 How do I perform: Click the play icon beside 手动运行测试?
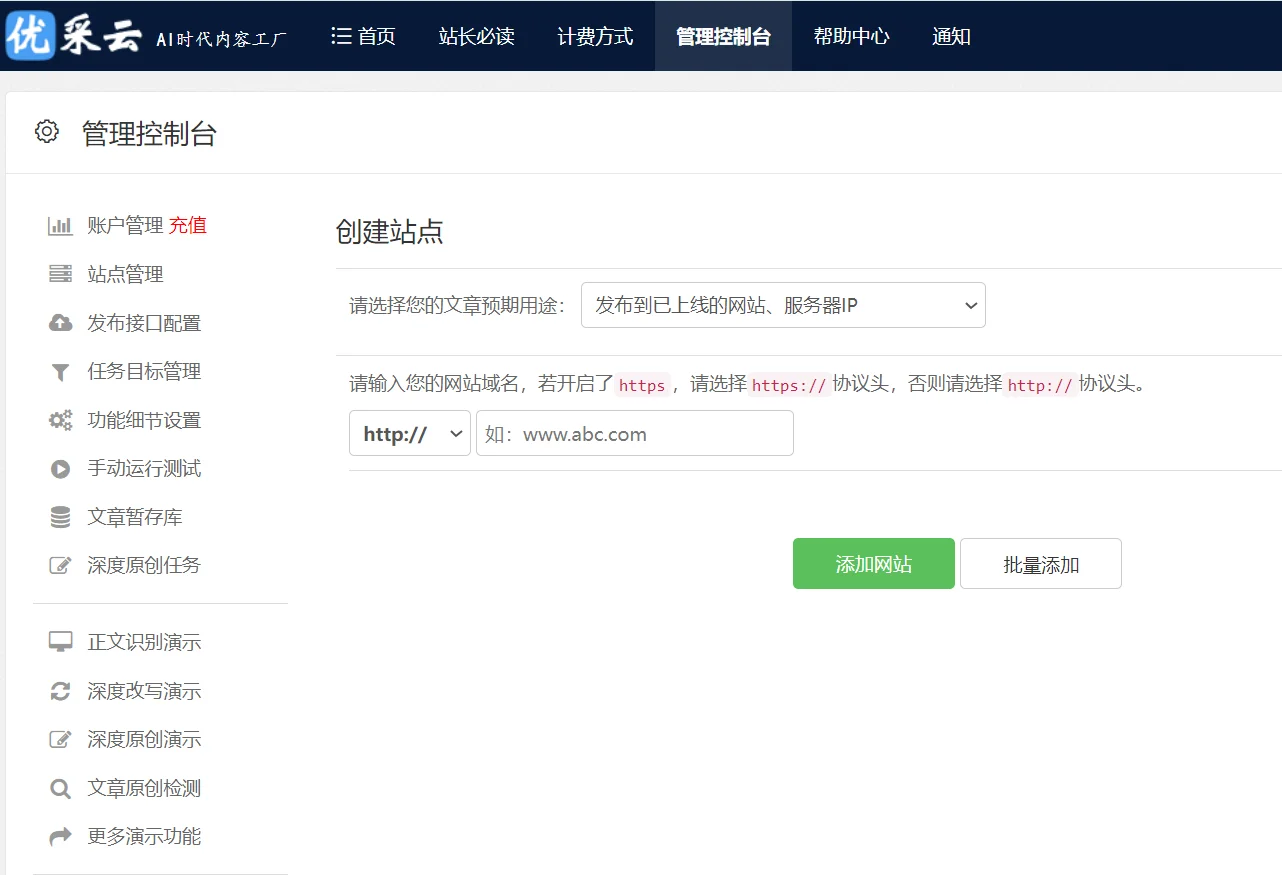(60, 468)
